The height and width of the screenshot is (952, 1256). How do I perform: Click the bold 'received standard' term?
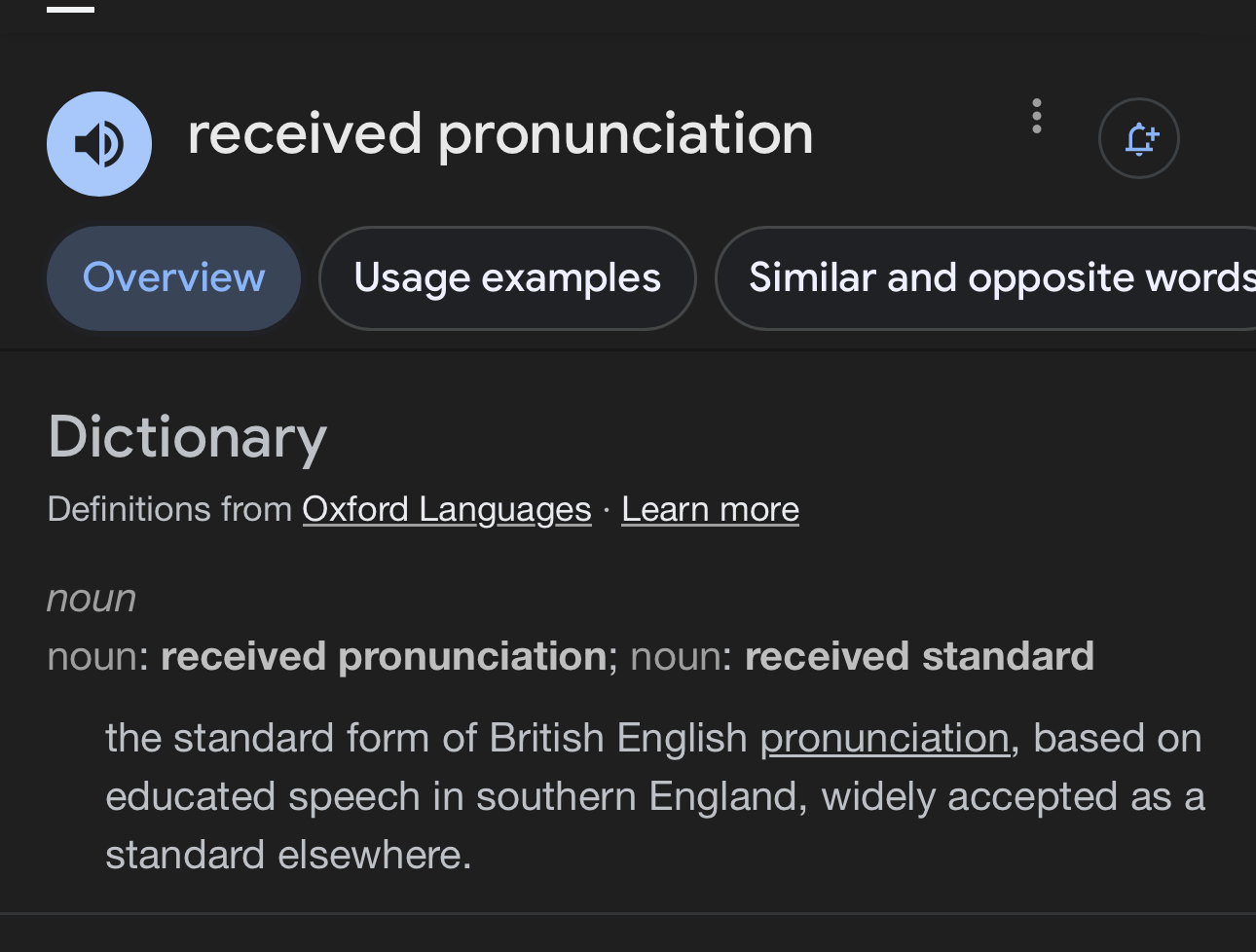[919, 656]
